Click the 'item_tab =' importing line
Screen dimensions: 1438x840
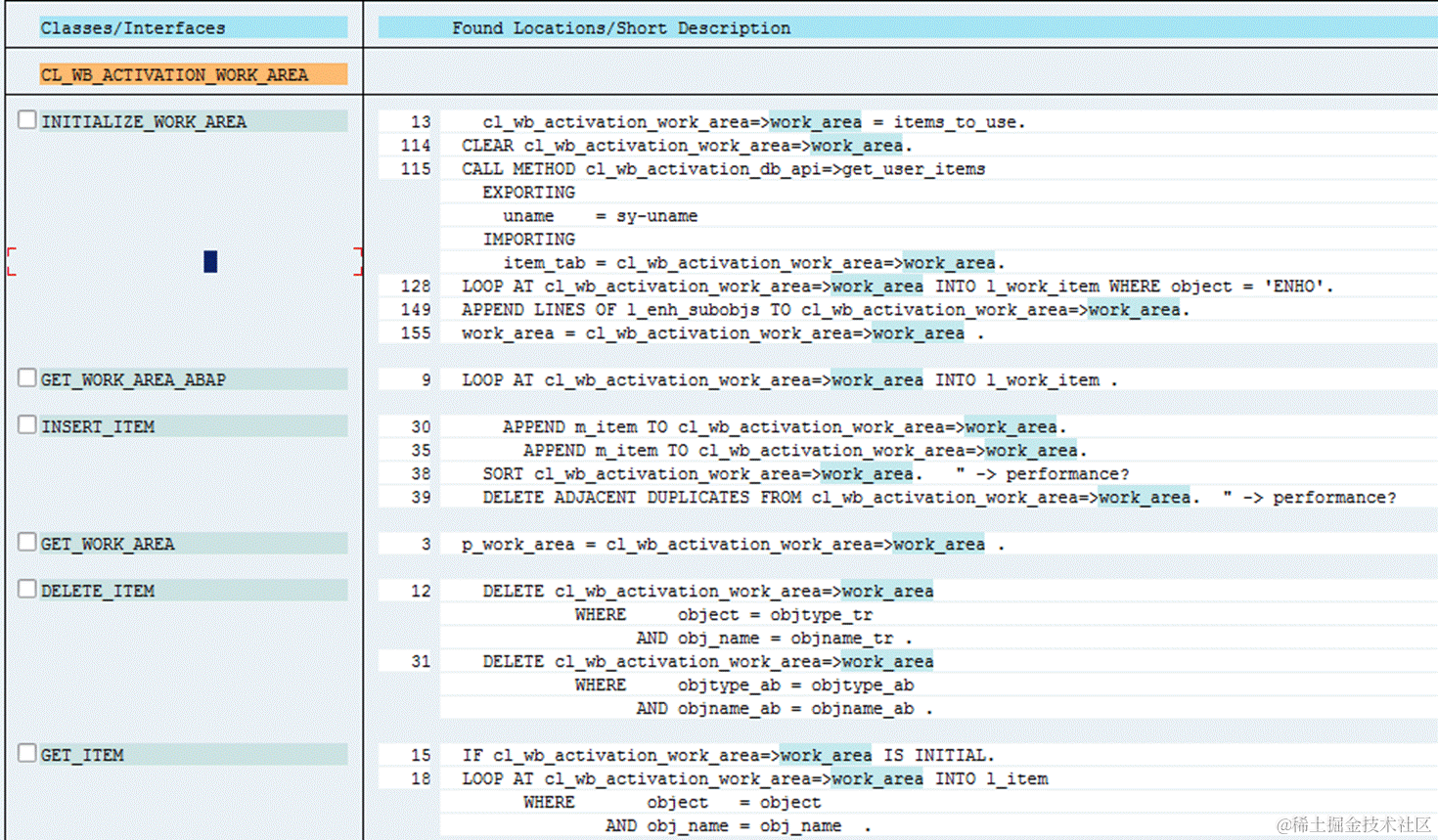click(x=754, y=262)
